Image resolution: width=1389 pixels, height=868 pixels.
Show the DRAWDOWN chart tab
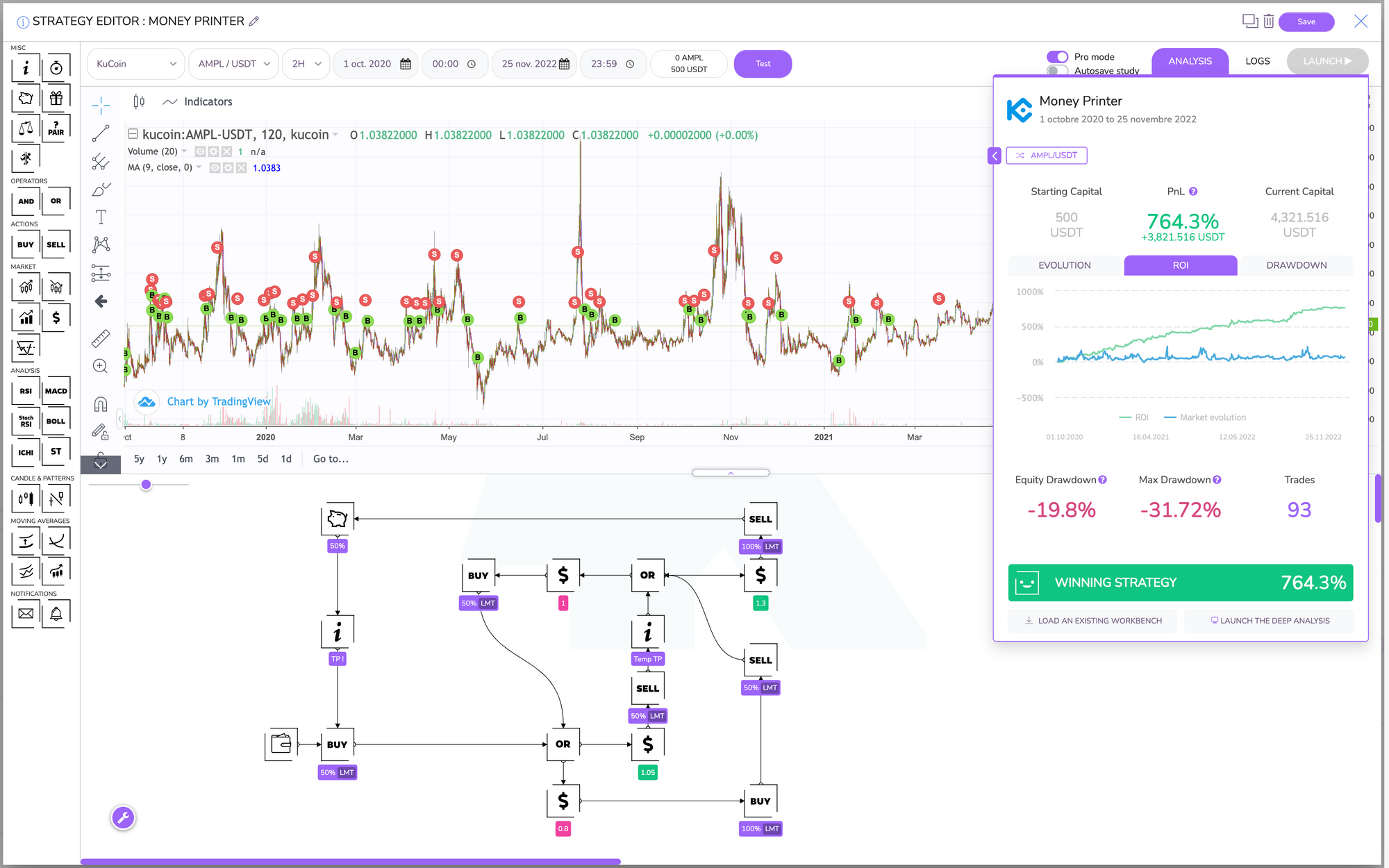pos(1296,265)
